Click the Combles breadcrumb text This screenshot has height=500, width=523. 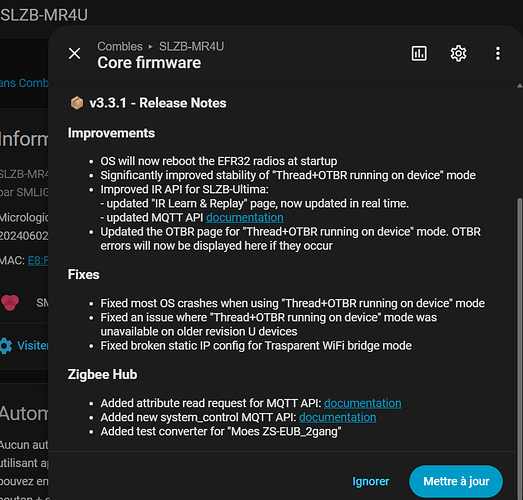[120, 46]
